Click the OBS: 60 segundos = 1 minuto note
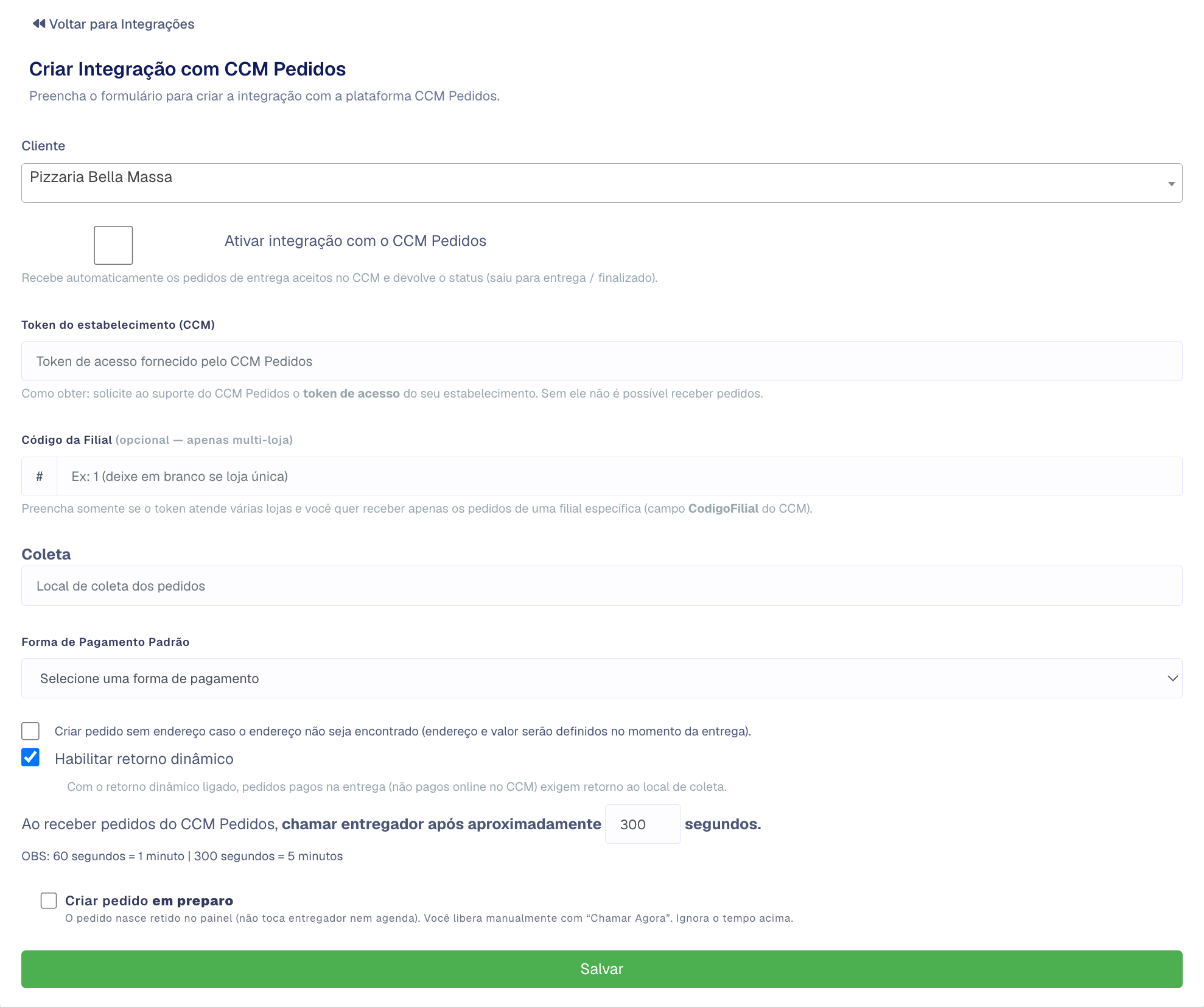The height and width of the screenshot is (1007, 1204). click(182, 856)
